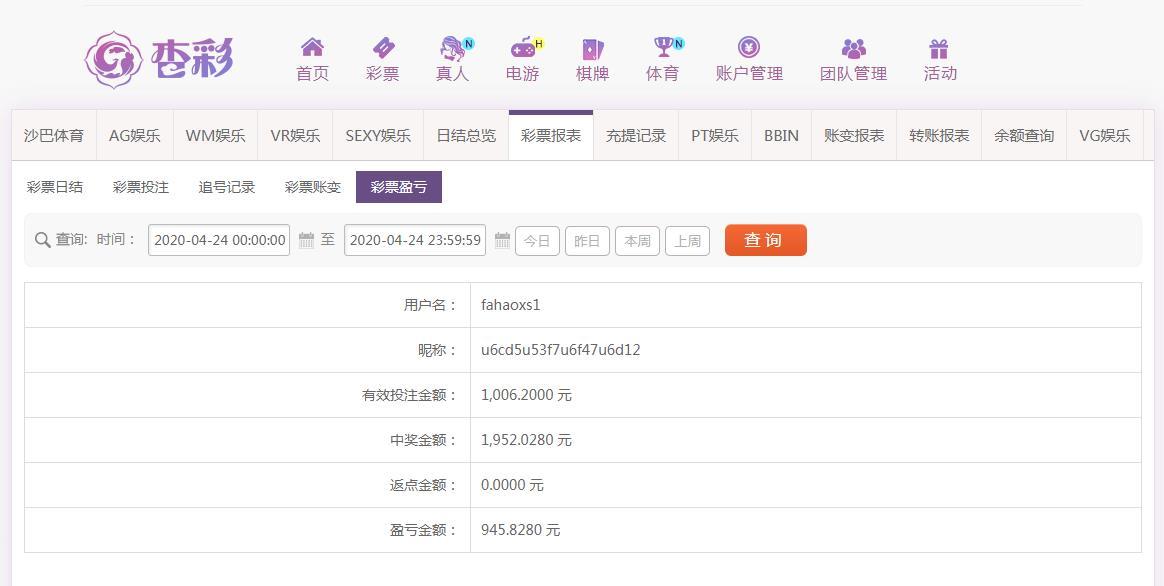The height and width of the screenshot is (586, 1164).
Task: Switch to VR娱乐 tab
Action: [x=295, y=136]
